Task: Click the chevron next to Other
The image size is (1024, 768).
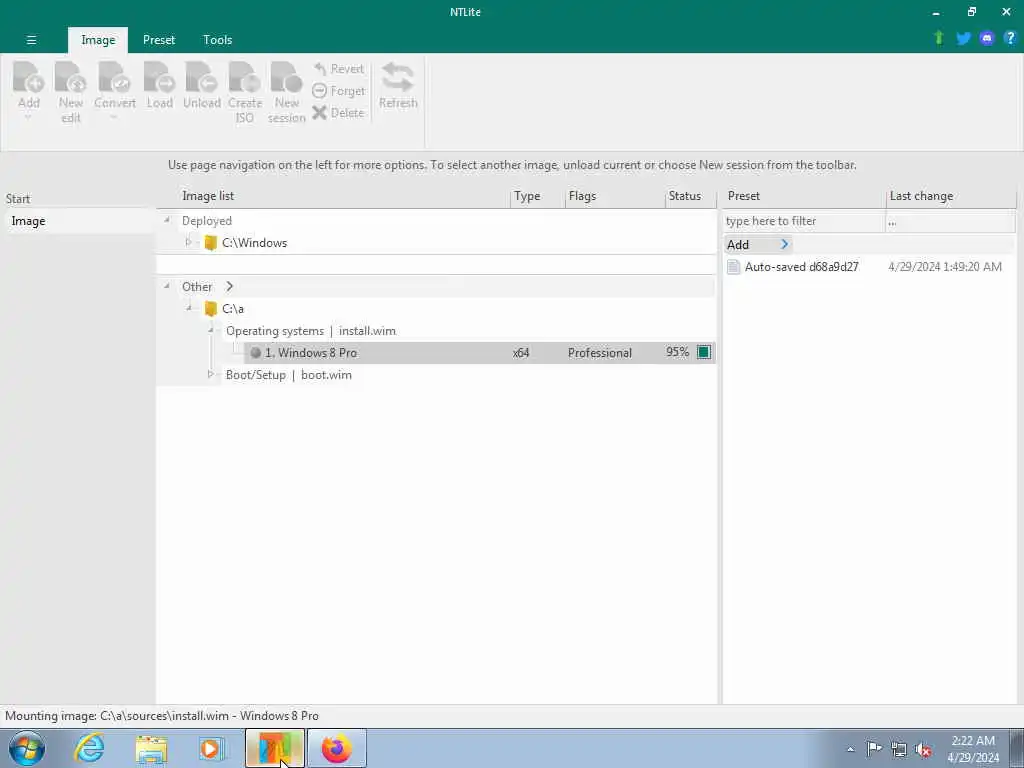Action: 229,286
